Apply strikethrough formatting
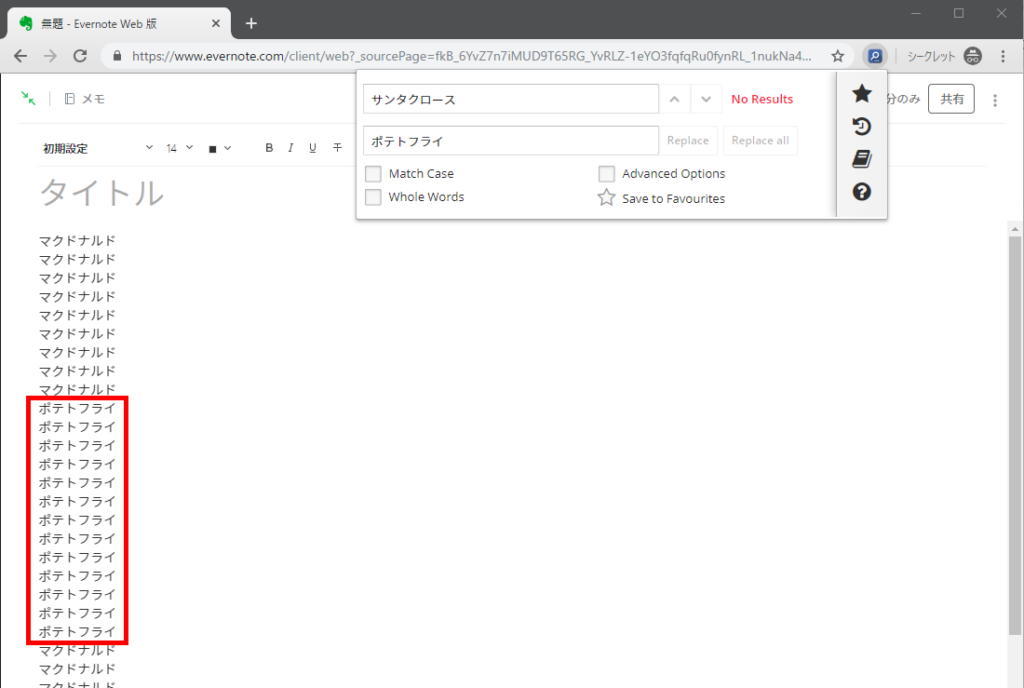1024x688 pixels. click(x=337, y=148)
